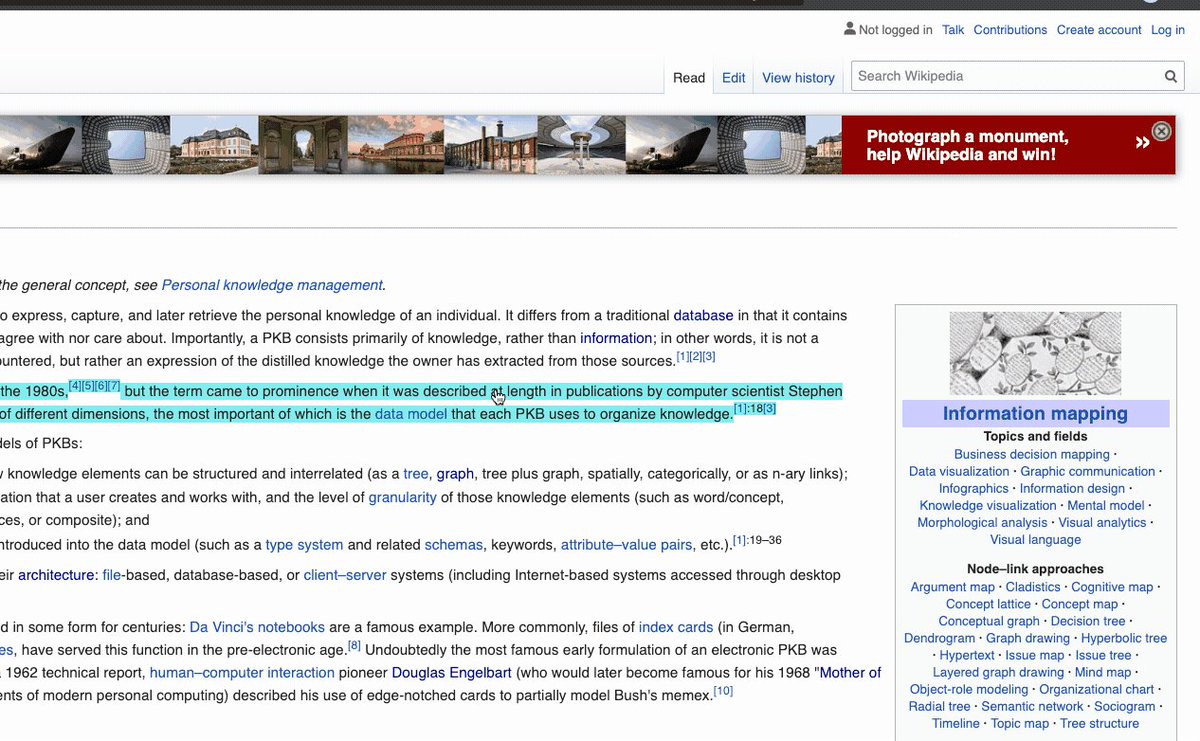Click the banner double-arrow icon
Viewport: 1200px width, 741px height.
1142,143
